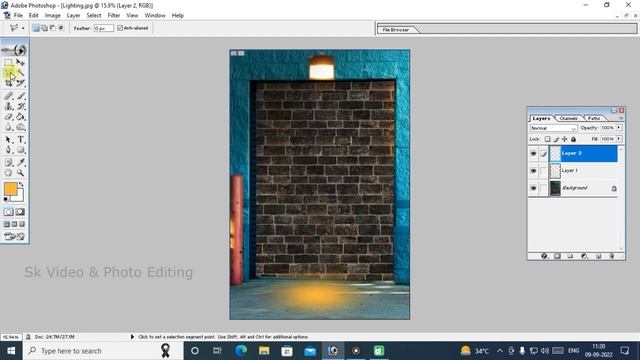Toggle Lock transparent pixels

click(547, 139)
